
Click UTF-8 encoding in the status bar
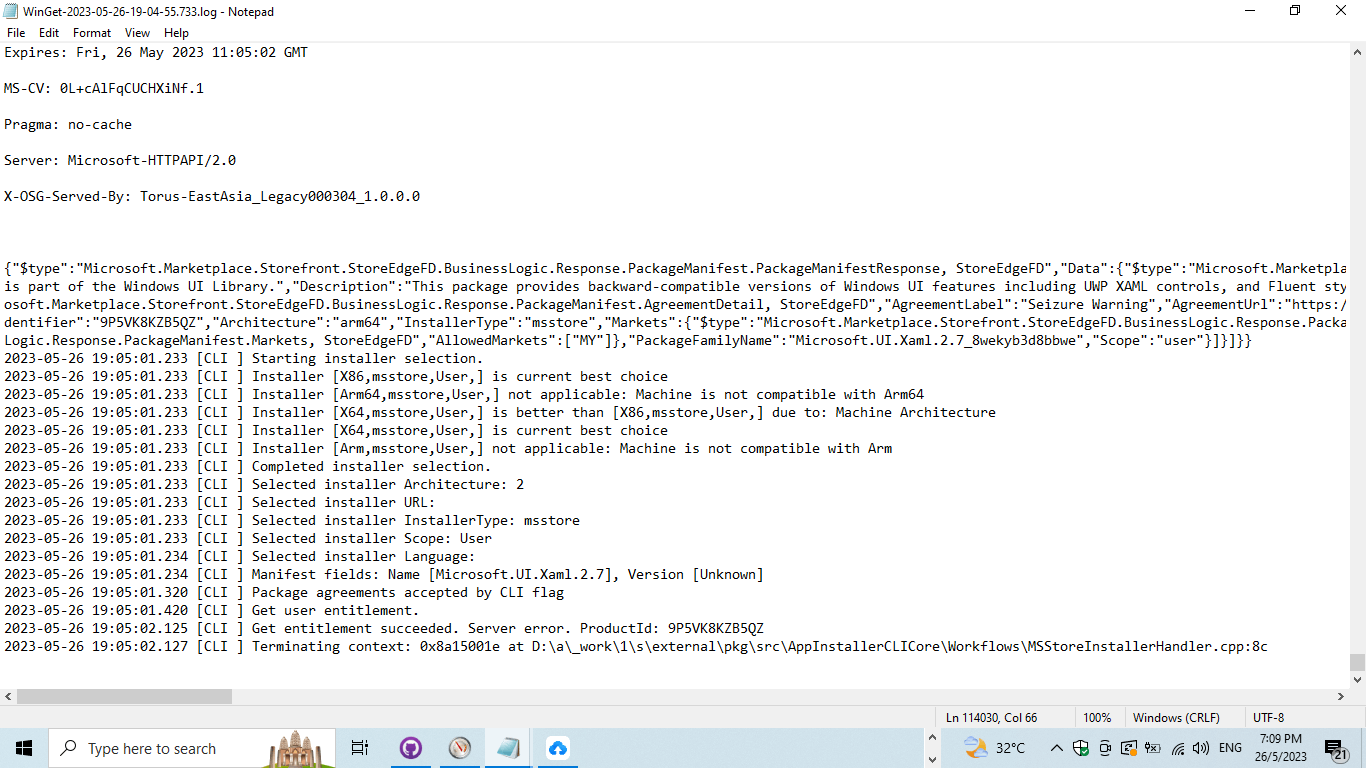click(1267, 717)
